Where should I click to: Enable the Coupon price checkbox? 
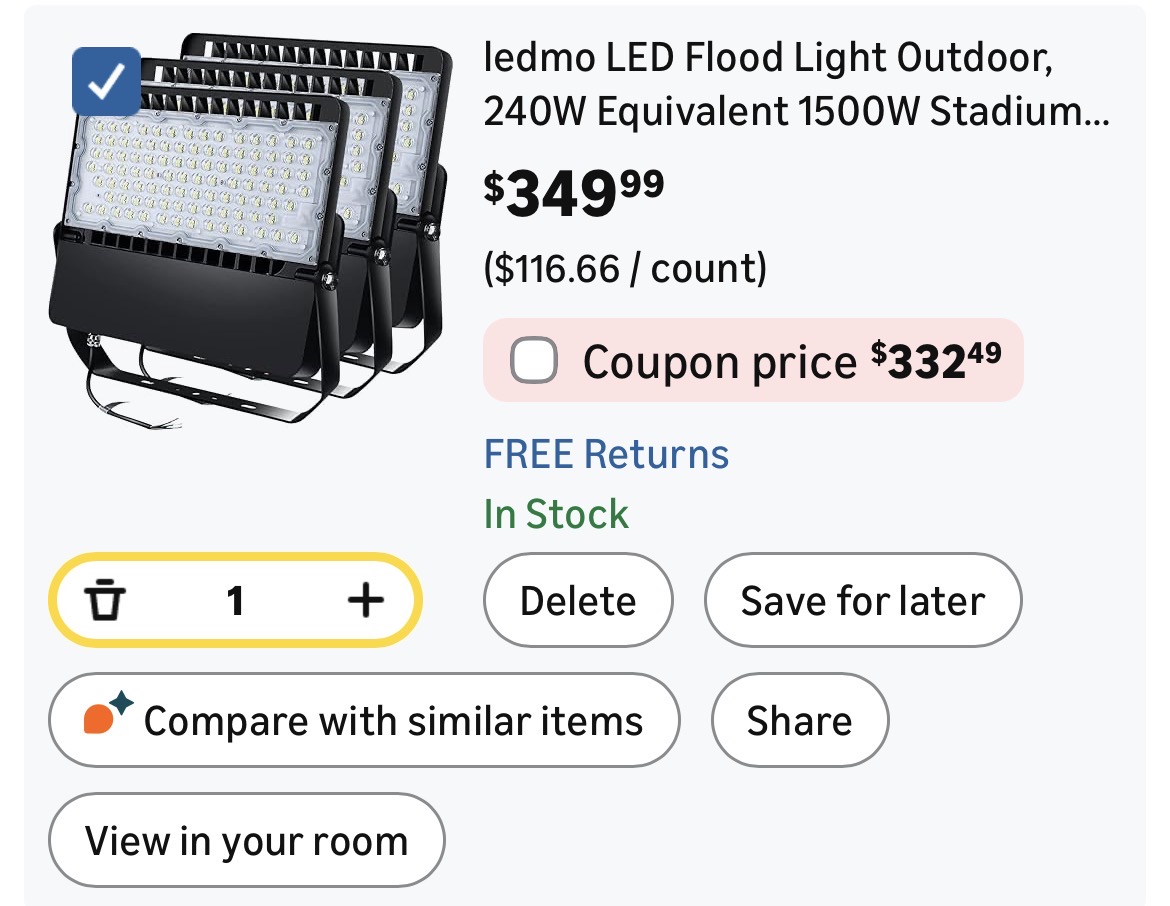534,361
